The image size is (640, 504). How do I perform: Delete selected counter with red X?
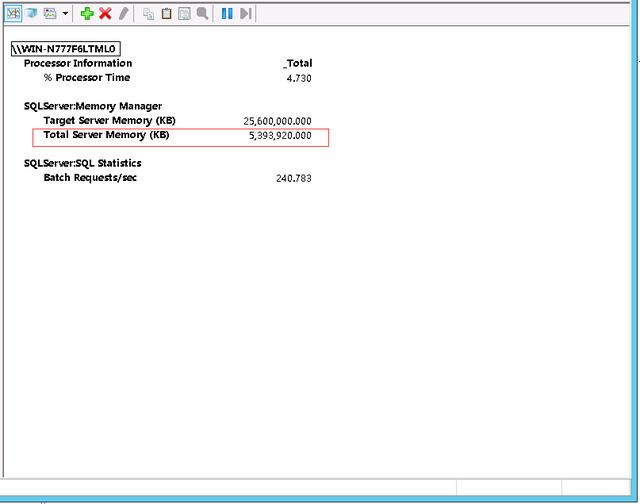click(x=105, y=13)
